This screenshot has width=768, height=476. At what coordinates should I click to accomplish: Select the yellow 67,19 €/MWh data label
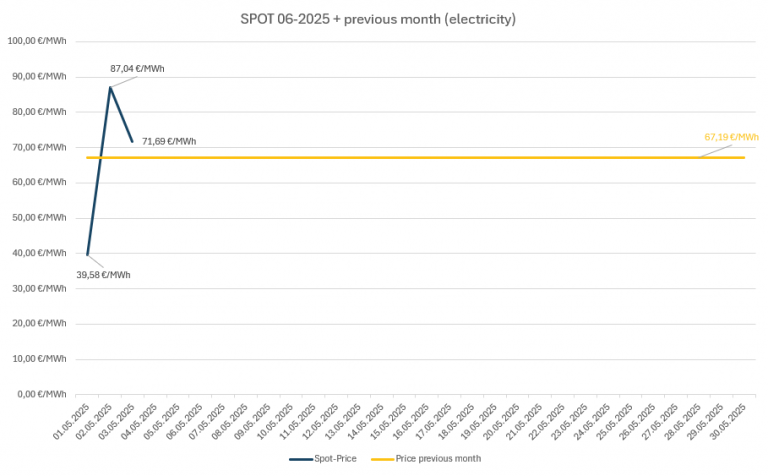pos(731,136)
